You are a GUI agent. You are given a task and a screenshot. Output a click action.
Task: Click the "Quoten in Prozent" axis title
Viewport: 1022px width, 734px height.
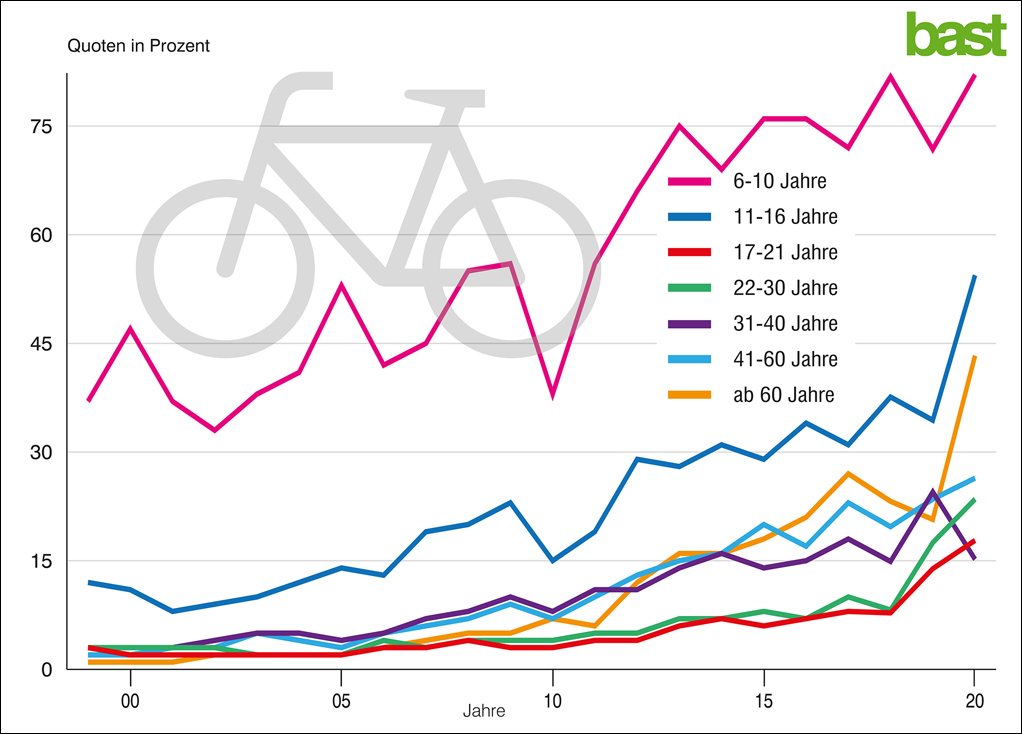138,46
